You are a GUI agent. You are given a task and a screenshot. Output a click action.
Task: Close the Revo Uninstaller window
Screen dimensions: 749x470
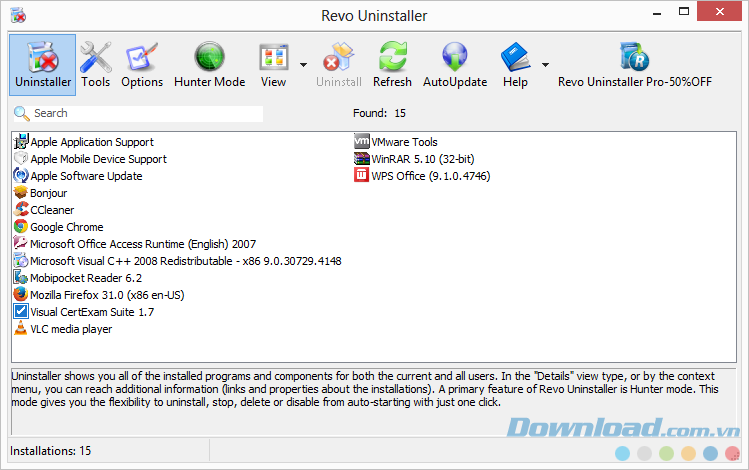coord(719,11)
